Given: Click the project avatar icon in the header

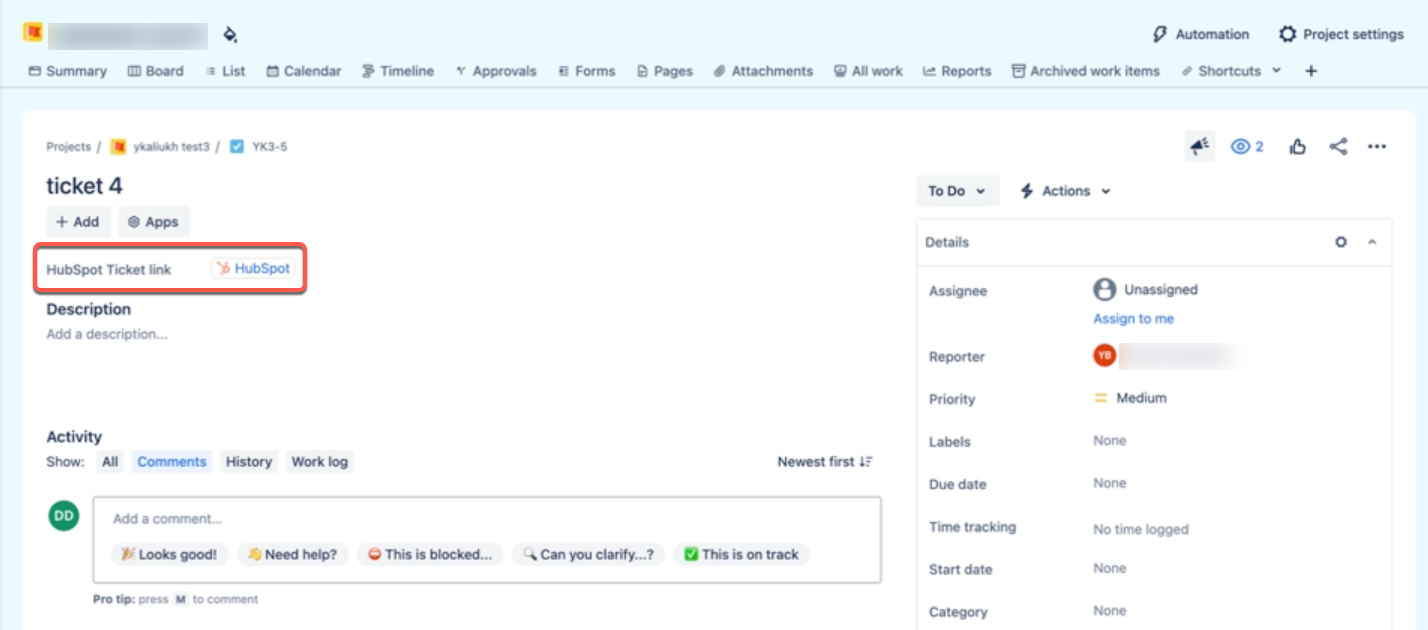Looking at the screenshot, I should (33, 34).
